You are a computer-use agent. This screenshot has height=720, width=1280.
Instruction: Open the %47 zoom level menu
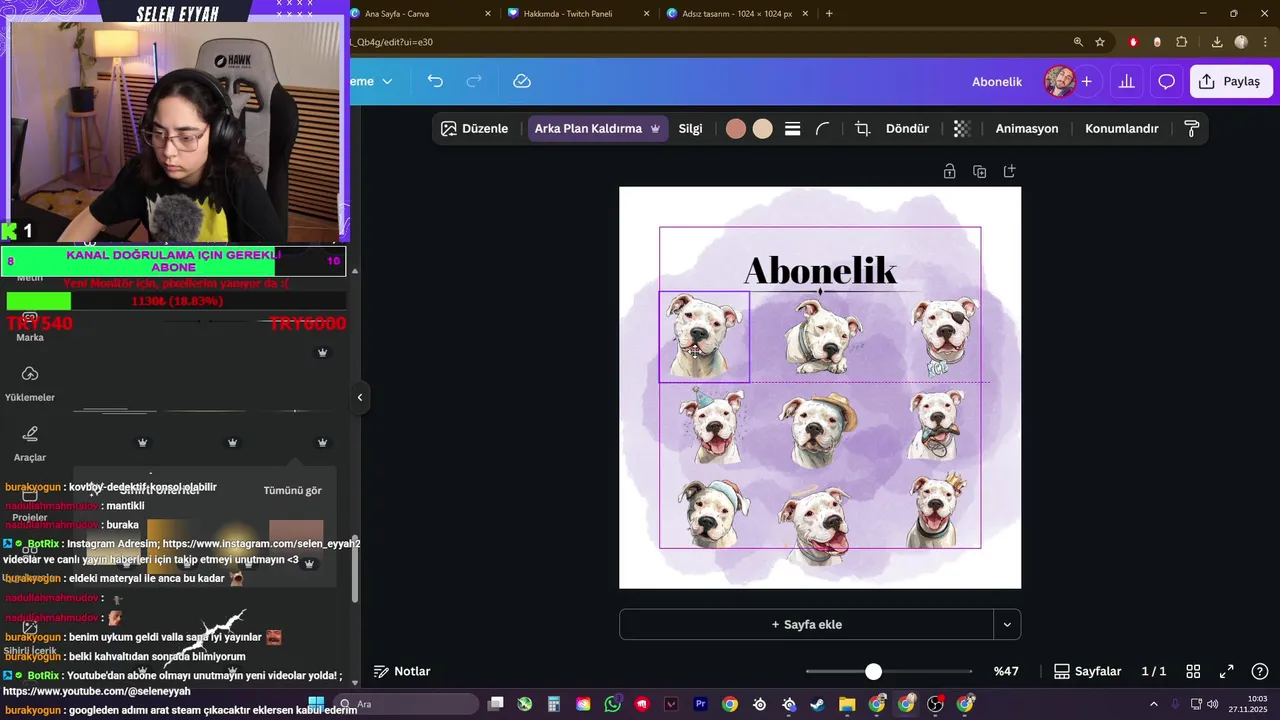[x=1006, y=671]
